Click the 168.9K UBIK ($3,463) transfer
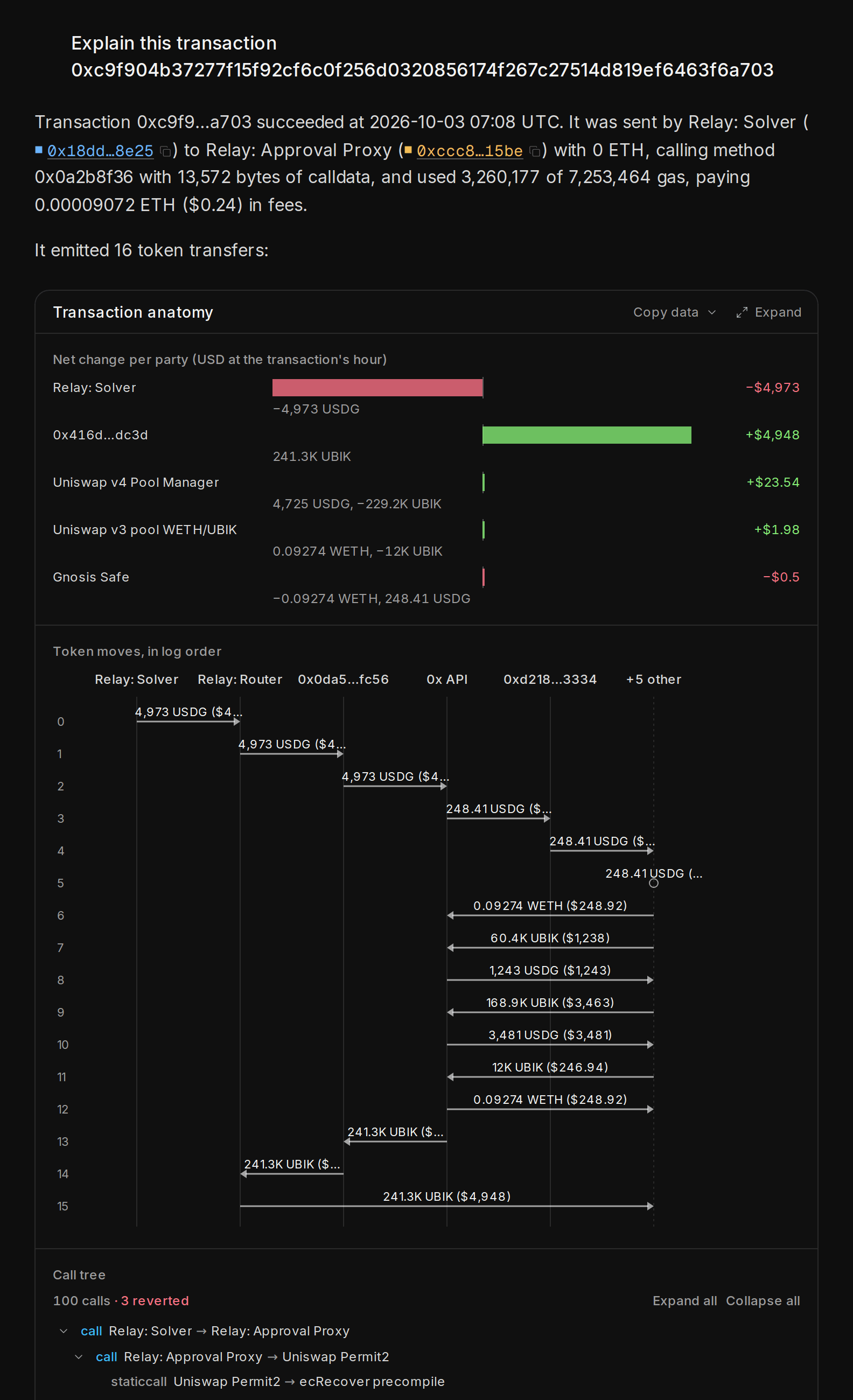This screenshot has height=1400, width=853. point(550,1003)
